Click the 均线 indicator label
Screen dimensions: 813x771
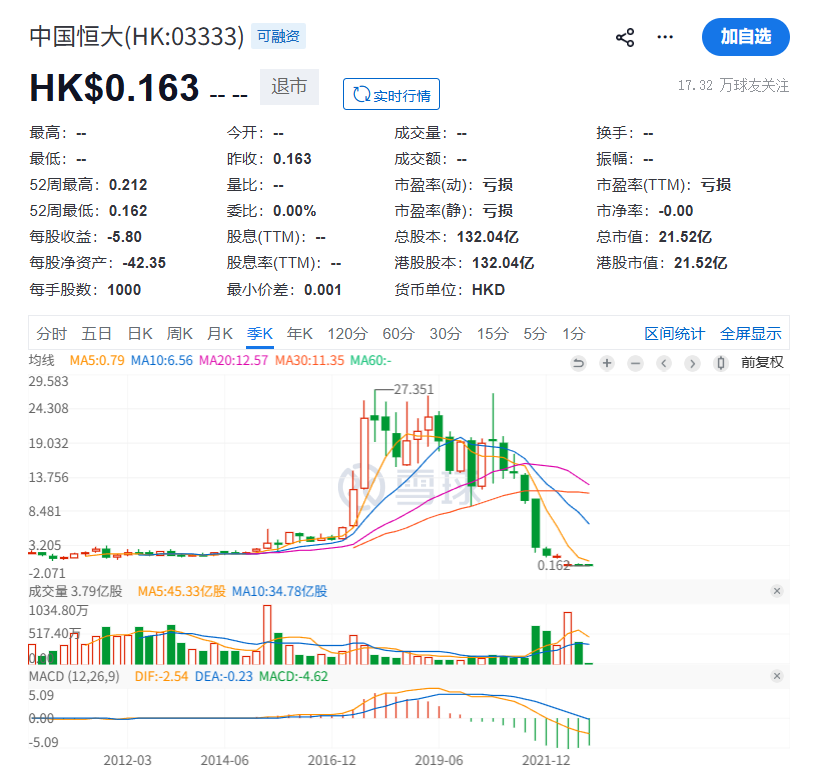[41, 360]
